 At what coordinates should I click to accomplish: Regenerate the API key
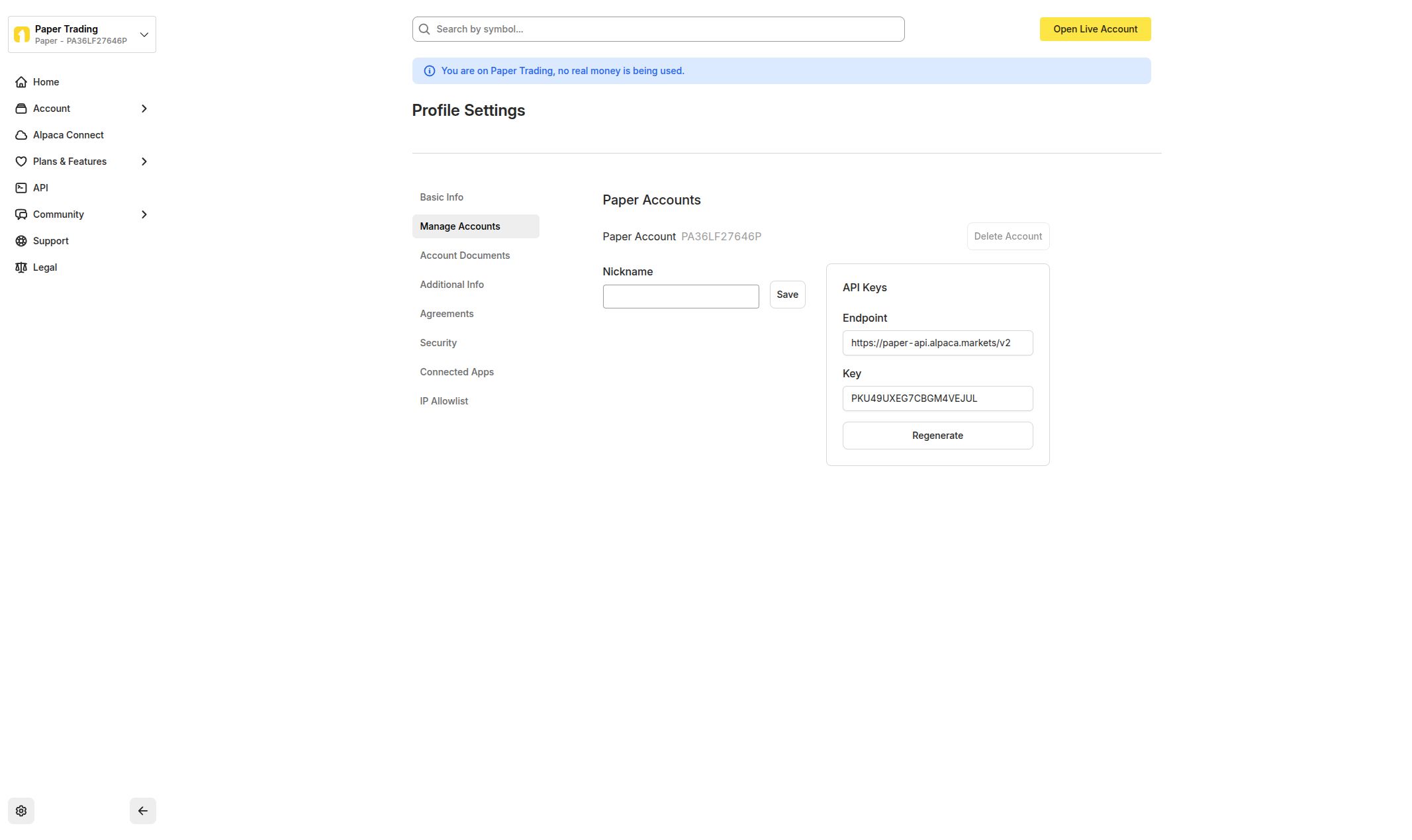point(937,435)
